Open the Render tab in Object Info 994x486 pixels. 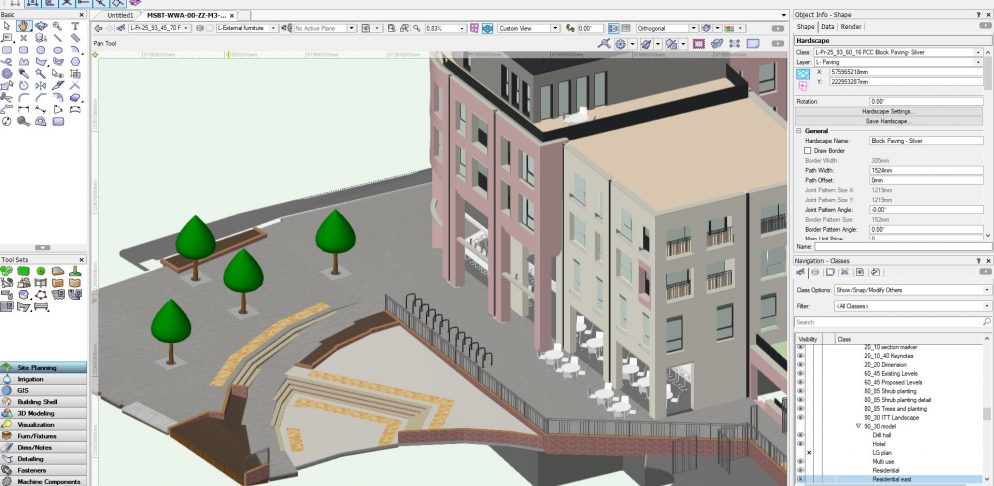pos(851,27)
